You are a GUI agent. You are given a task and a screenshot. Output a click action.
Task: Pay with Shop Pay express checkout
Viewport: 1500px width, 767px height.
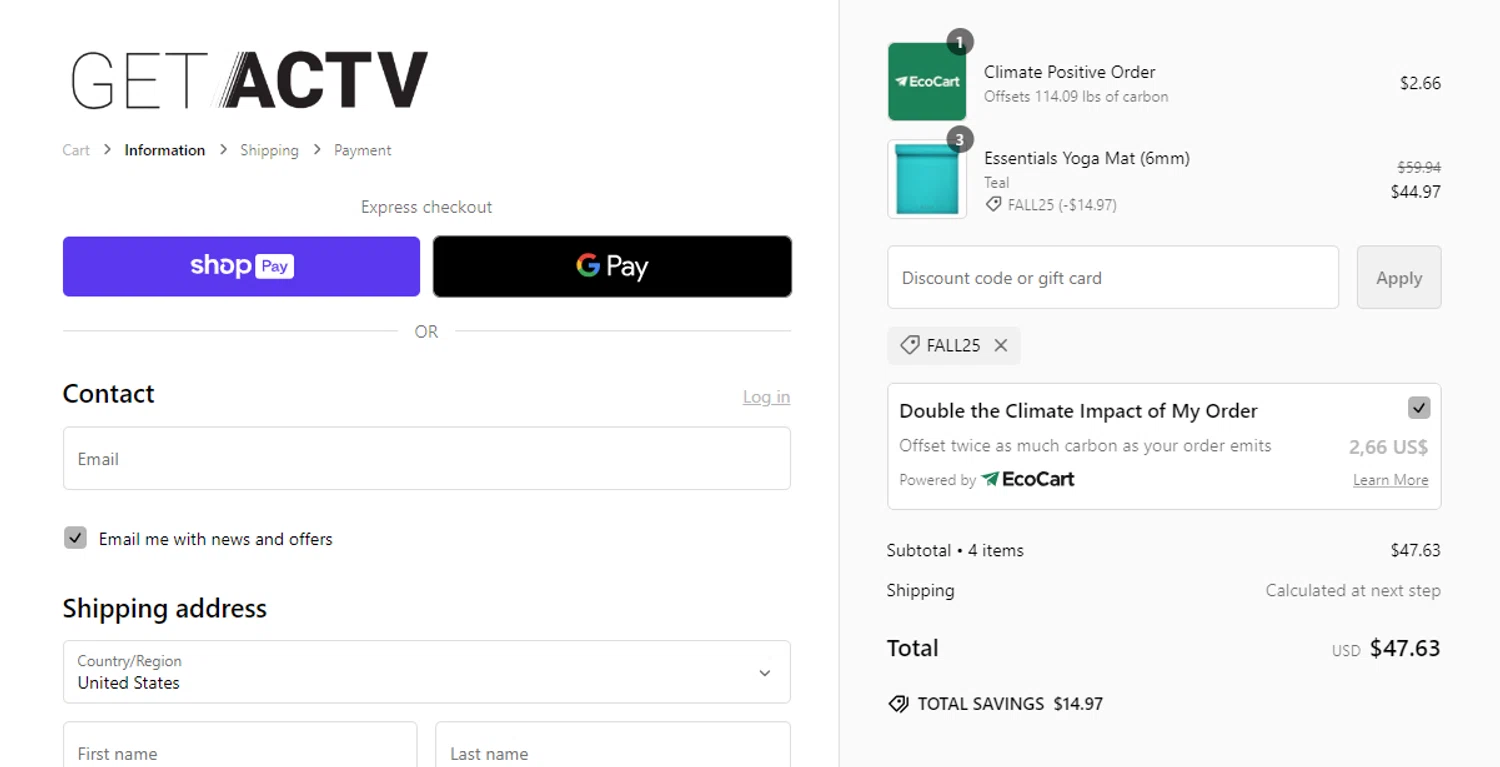tap(241, 266)
